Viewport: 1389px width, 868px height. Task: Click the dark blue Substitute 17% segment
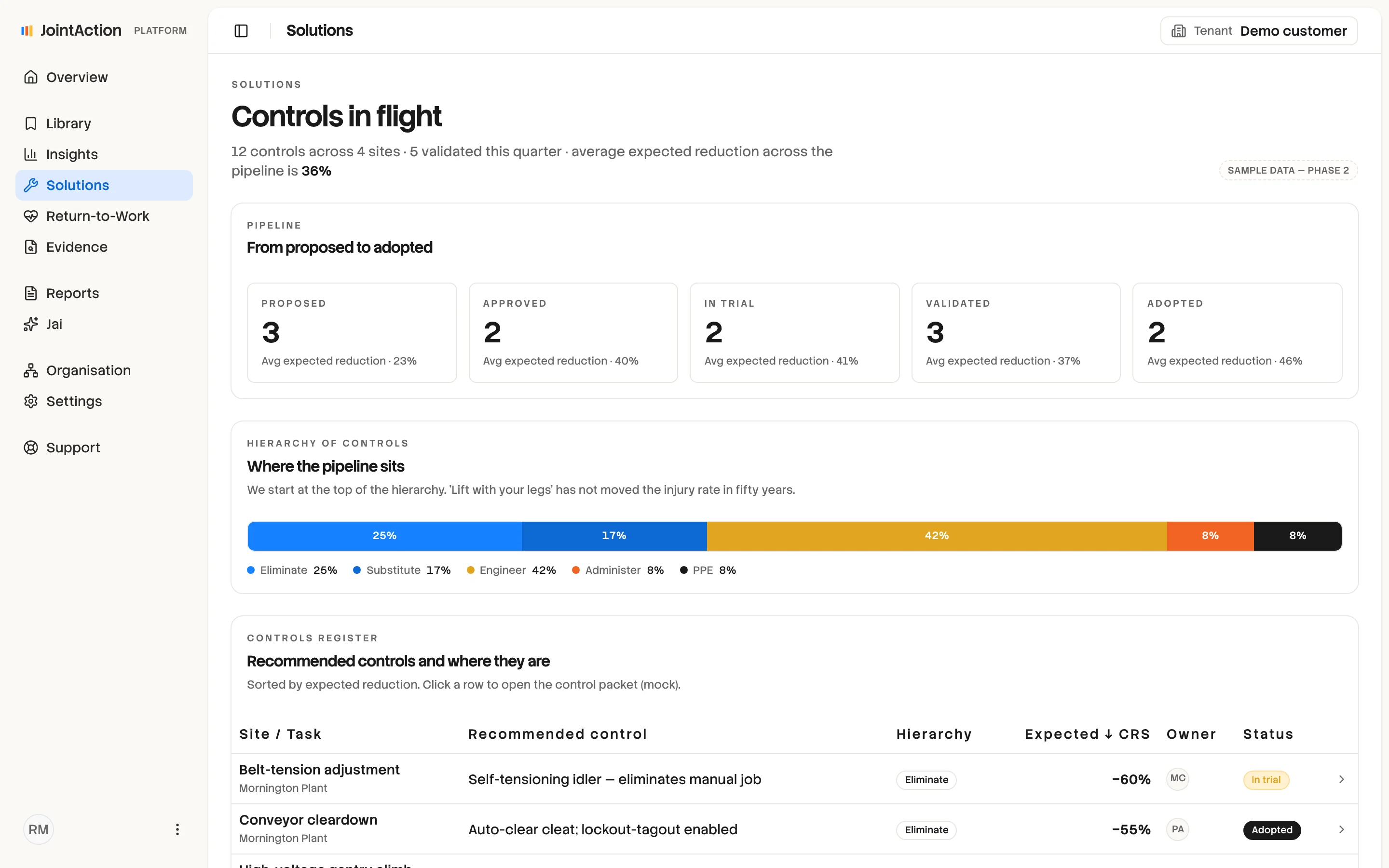coord(614,536)
